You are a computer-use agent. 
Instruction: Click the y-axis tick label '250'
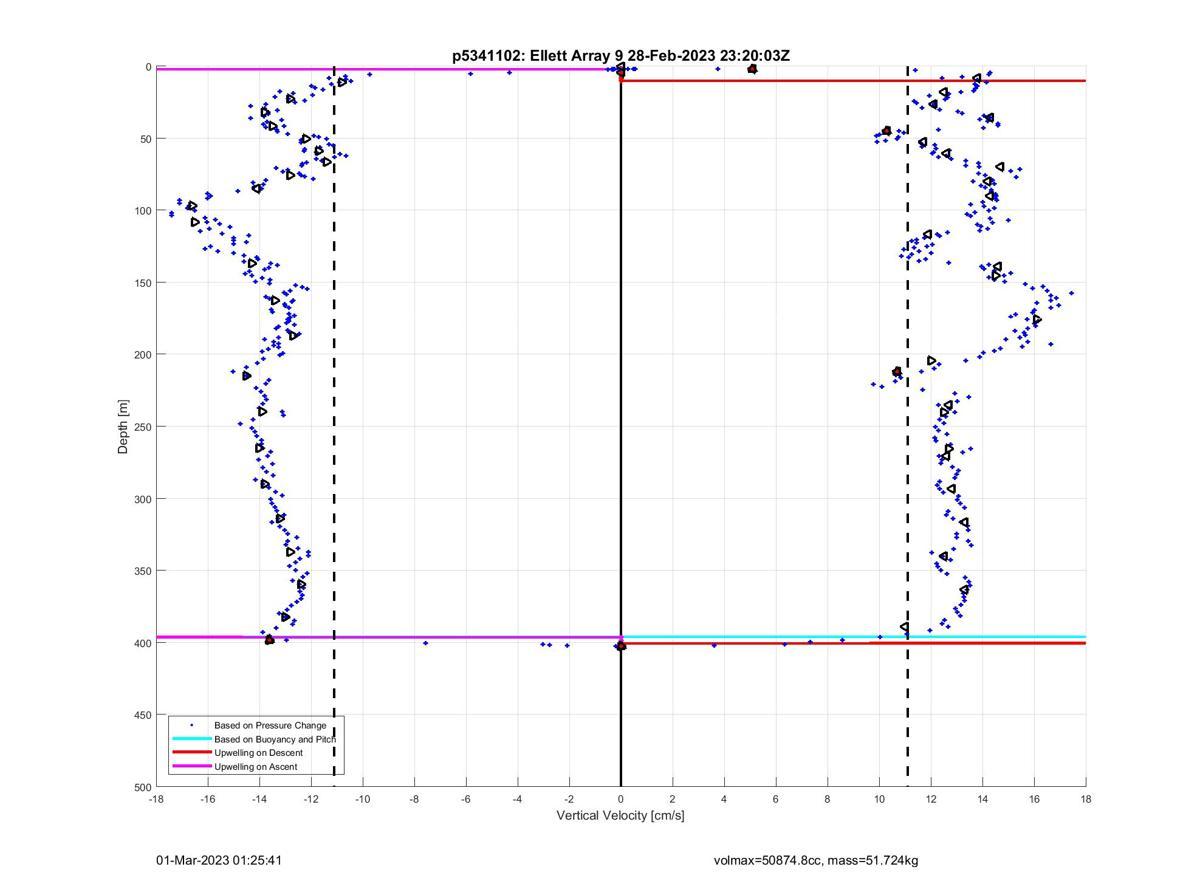142,427
